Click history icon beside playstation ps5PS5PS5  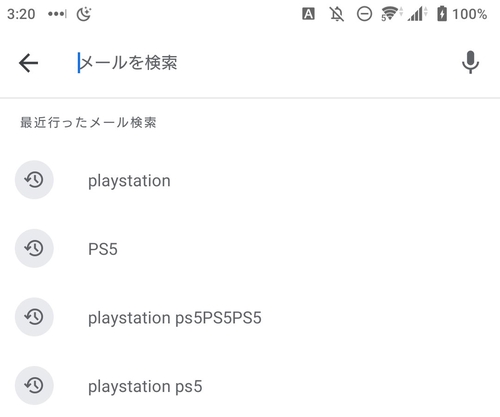34,317
